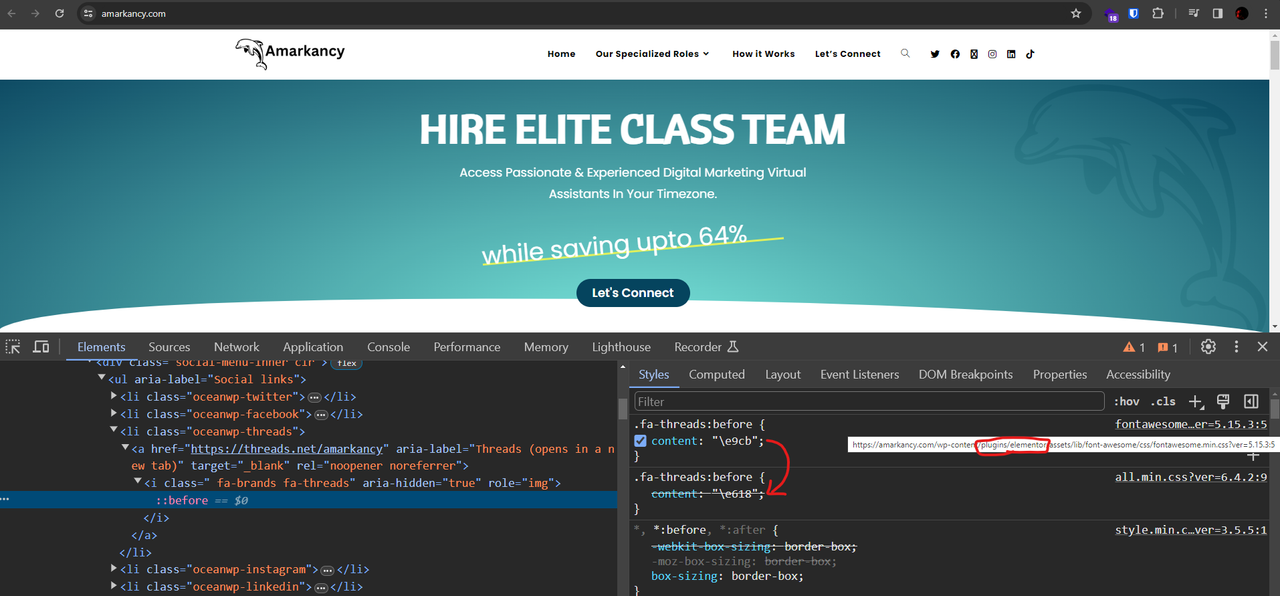This screenshot has width=1280, height=596.
Task: Toggle the :hov element state button
Action: [x=1126, y=401]
